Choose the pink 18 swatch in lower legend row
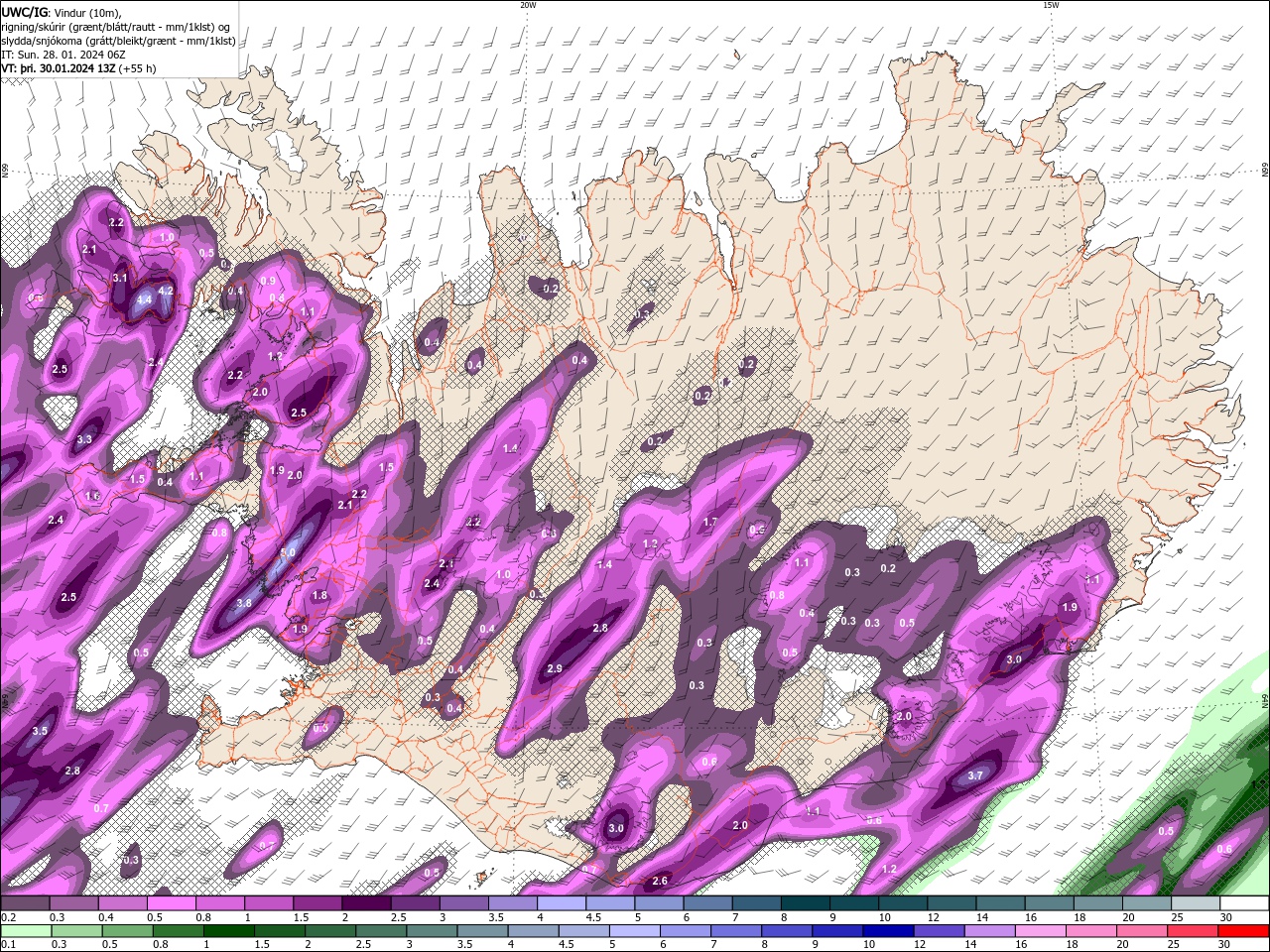This screenshot has height=952, width=1270. (1089, 931)
